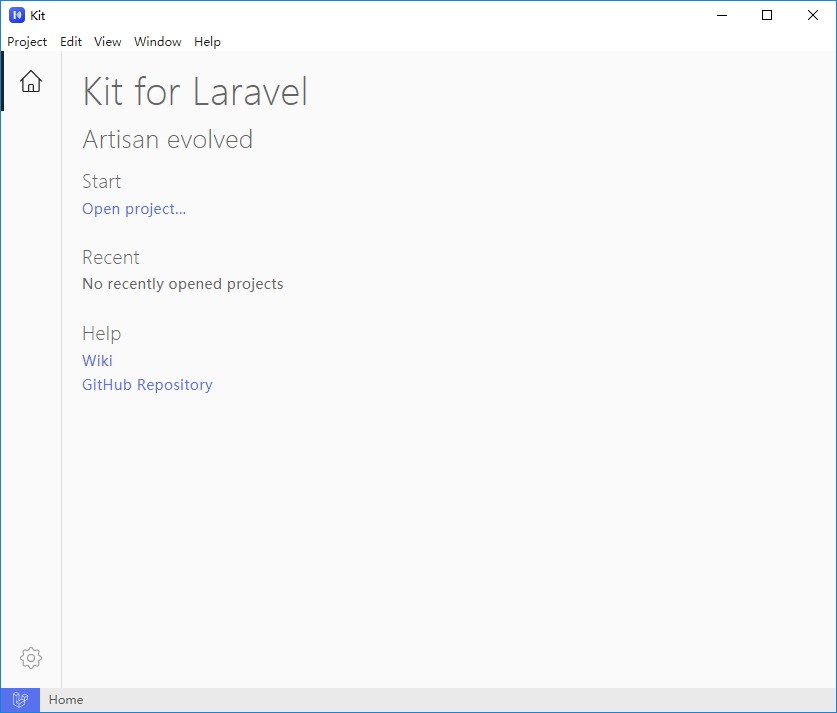This screenshot has width=837, height=713.
Task: Click the Kit app icon in title bar
Action: point(17,15)
